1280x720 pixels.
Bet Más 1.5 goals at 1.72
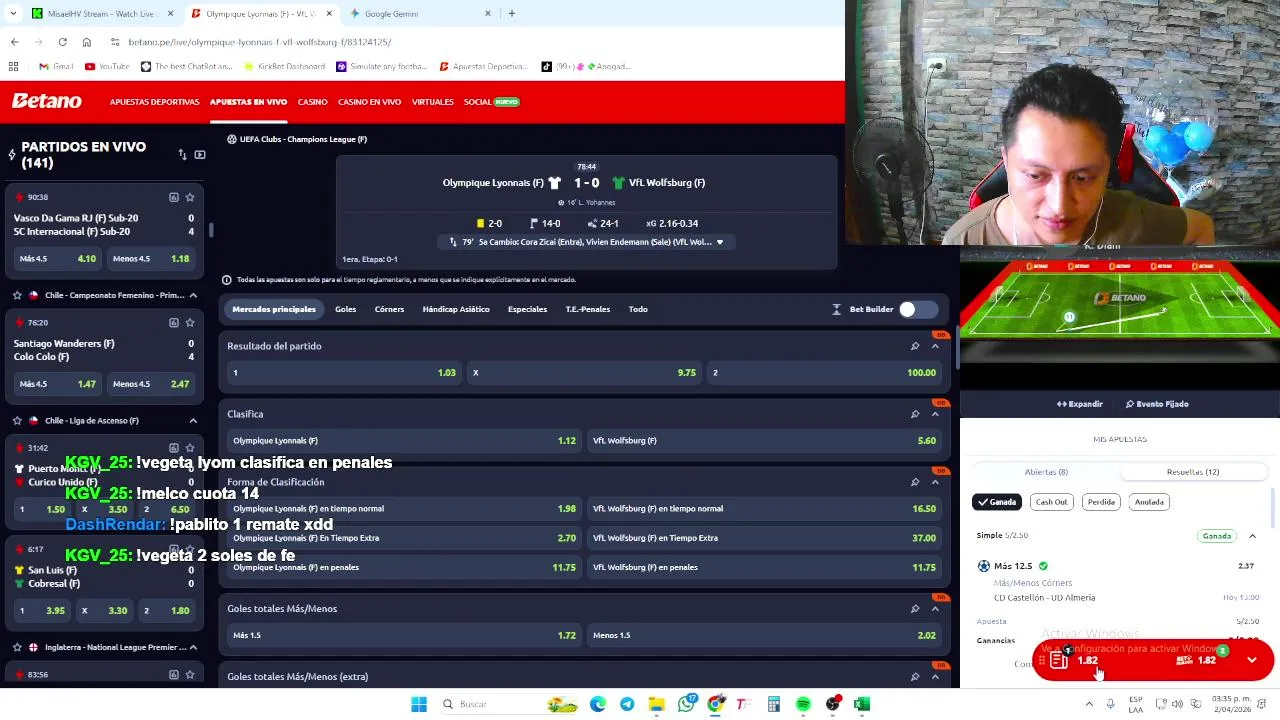[x=404, y=635]
